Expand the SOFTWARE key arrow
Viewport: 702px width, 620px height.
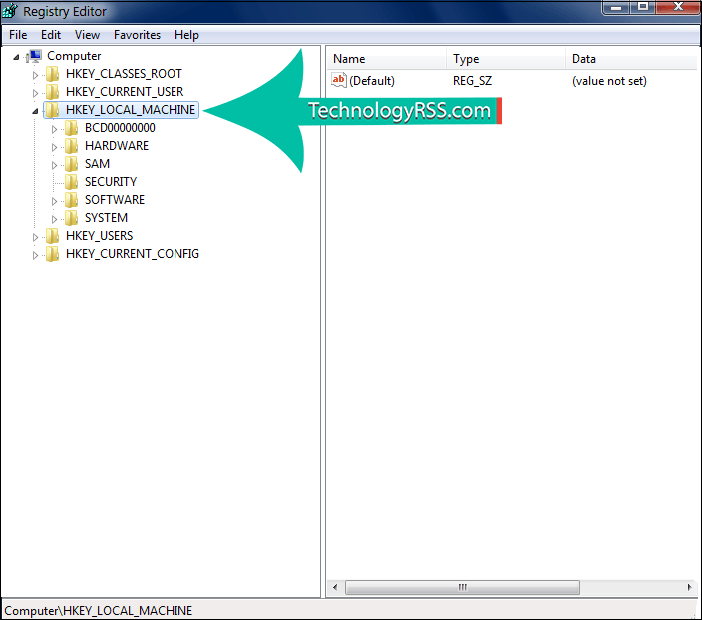pyautogui.click(x=56, y=200)
